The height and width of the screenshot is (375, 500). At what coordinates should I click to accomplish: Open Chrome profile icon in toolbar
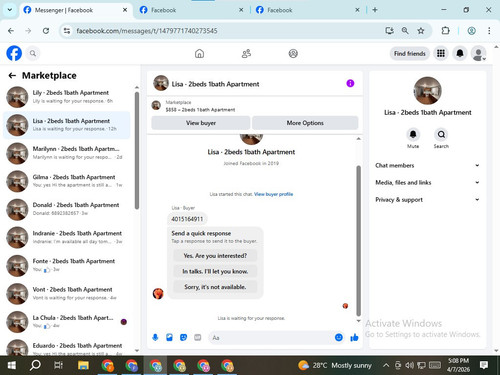[x=471, y=31]
